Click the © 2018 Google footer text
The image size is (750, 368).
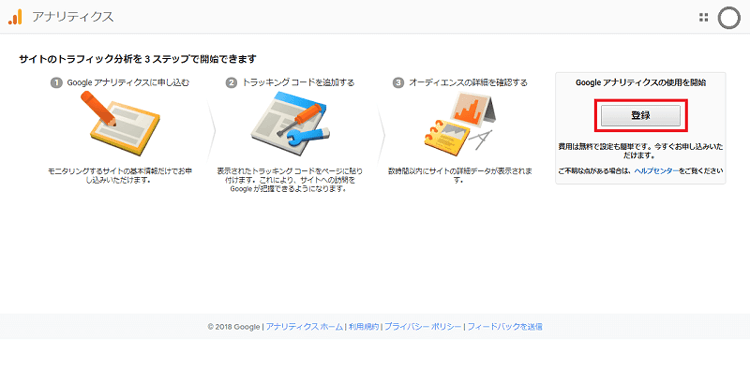[x=234, y=327]
